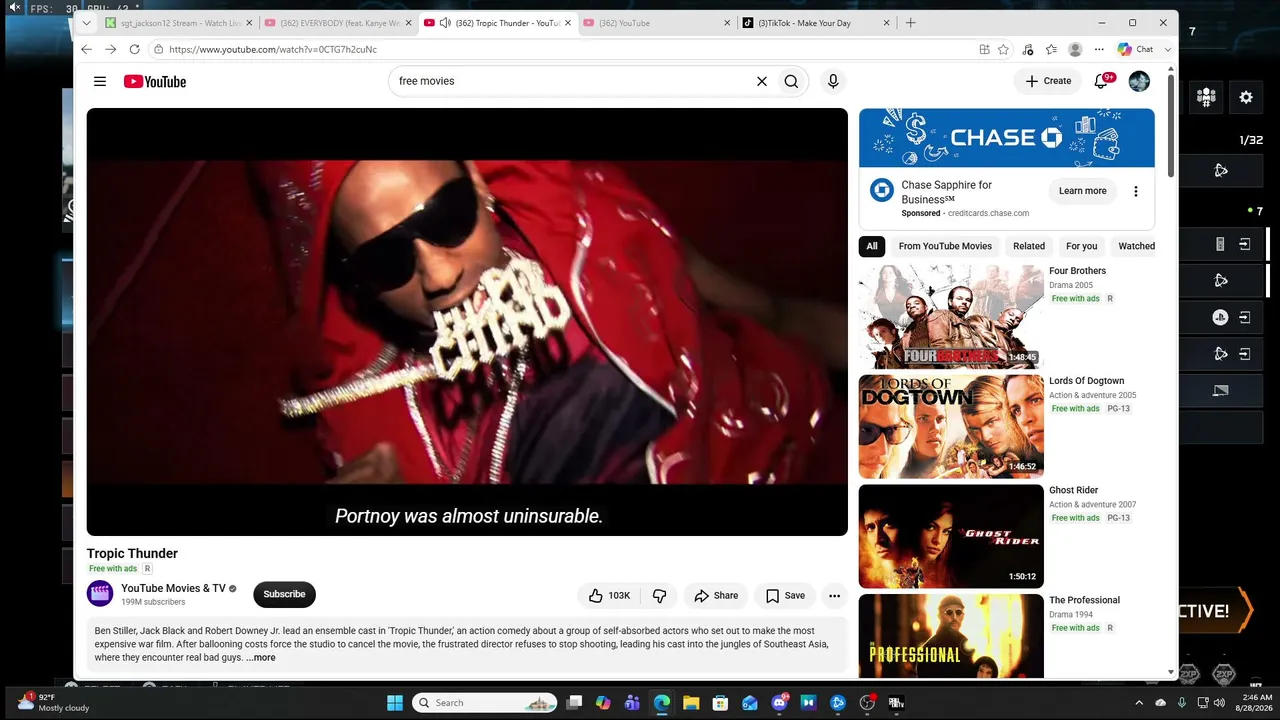Viewport: 1280px width, 720px height.
Task: Submit search with the magnifier button
Action: [791, 81]
